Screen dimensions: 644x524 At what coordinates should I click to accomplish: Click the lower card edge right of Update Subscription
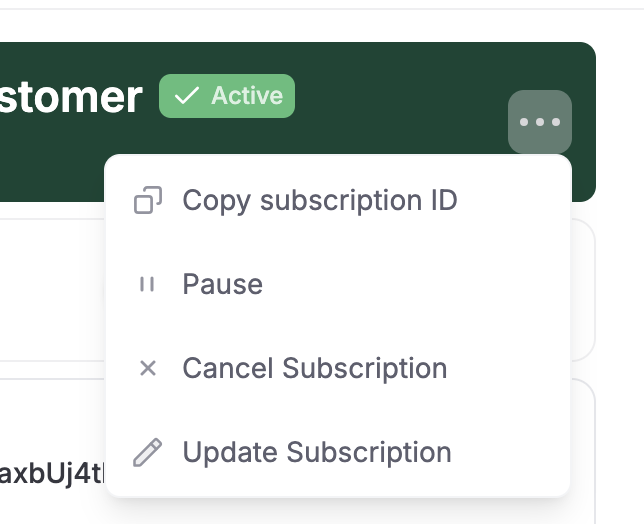coord(583,452)
